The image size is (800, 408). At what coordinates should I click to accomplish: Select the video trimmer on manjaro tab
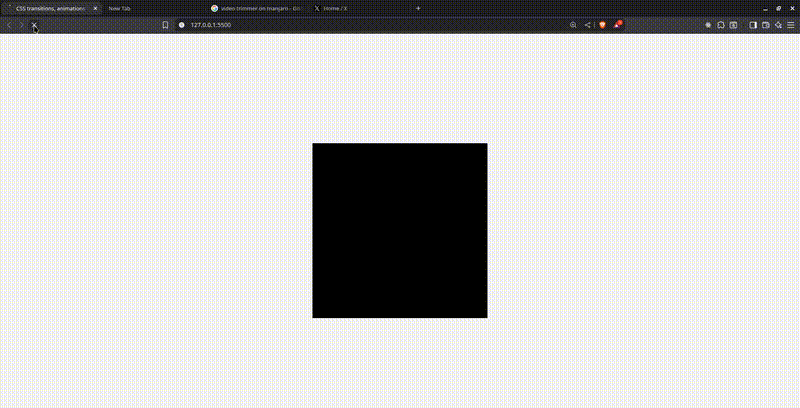[255, 7]
